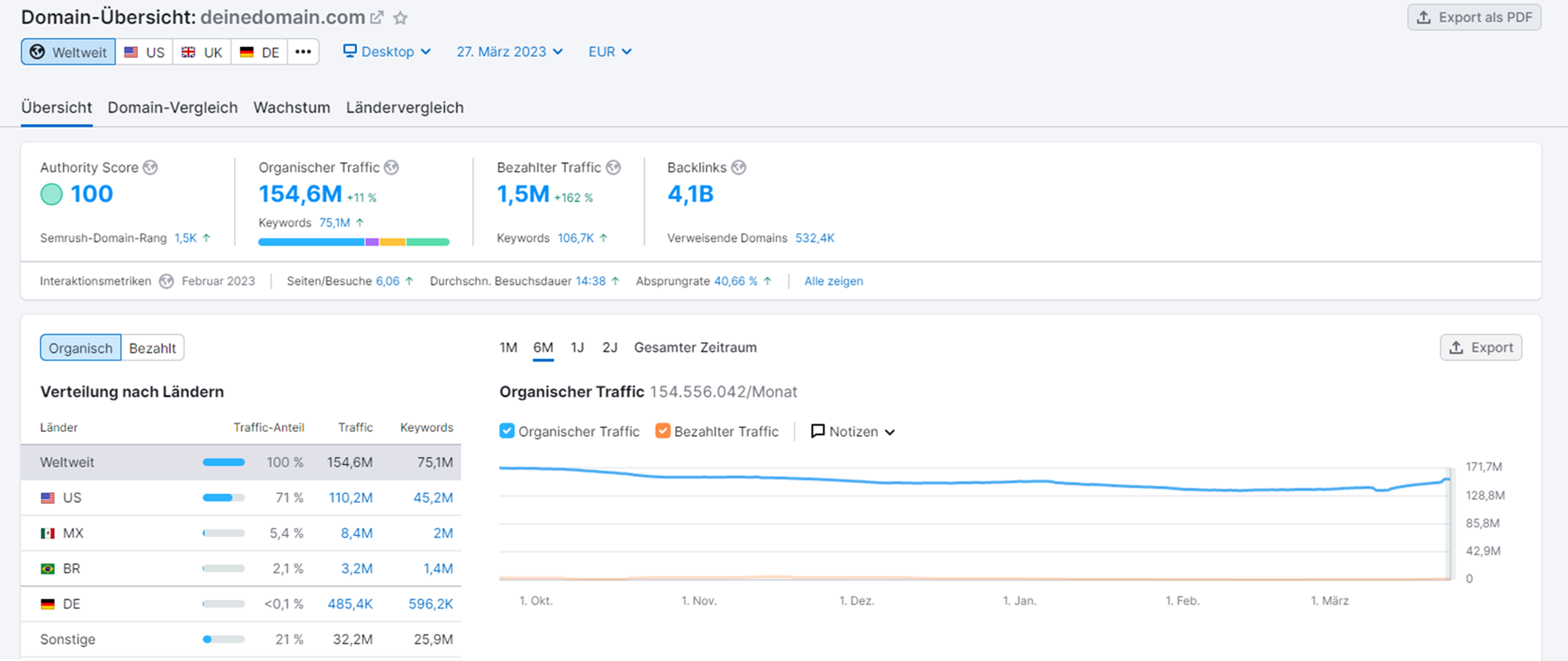Click DE keywords value 596,2K

[431, 604]
